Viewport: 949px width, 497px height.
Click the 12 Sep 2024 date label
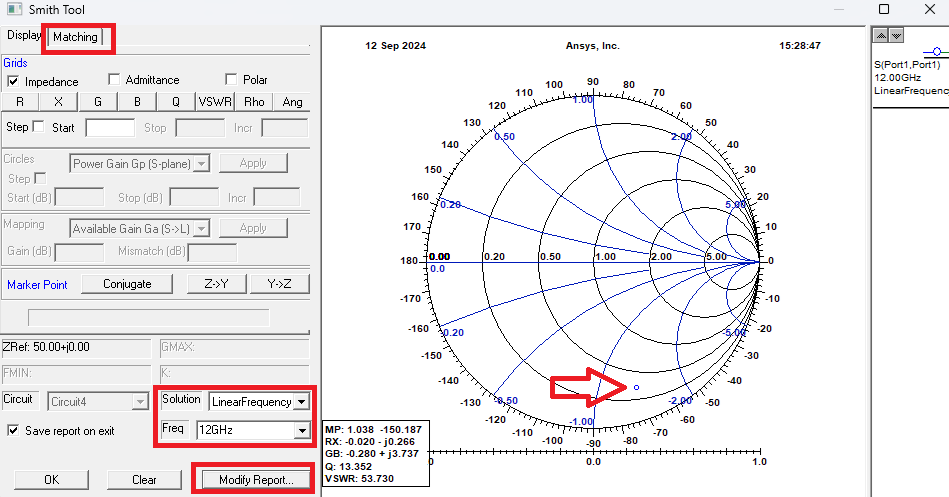click(395, 45)
